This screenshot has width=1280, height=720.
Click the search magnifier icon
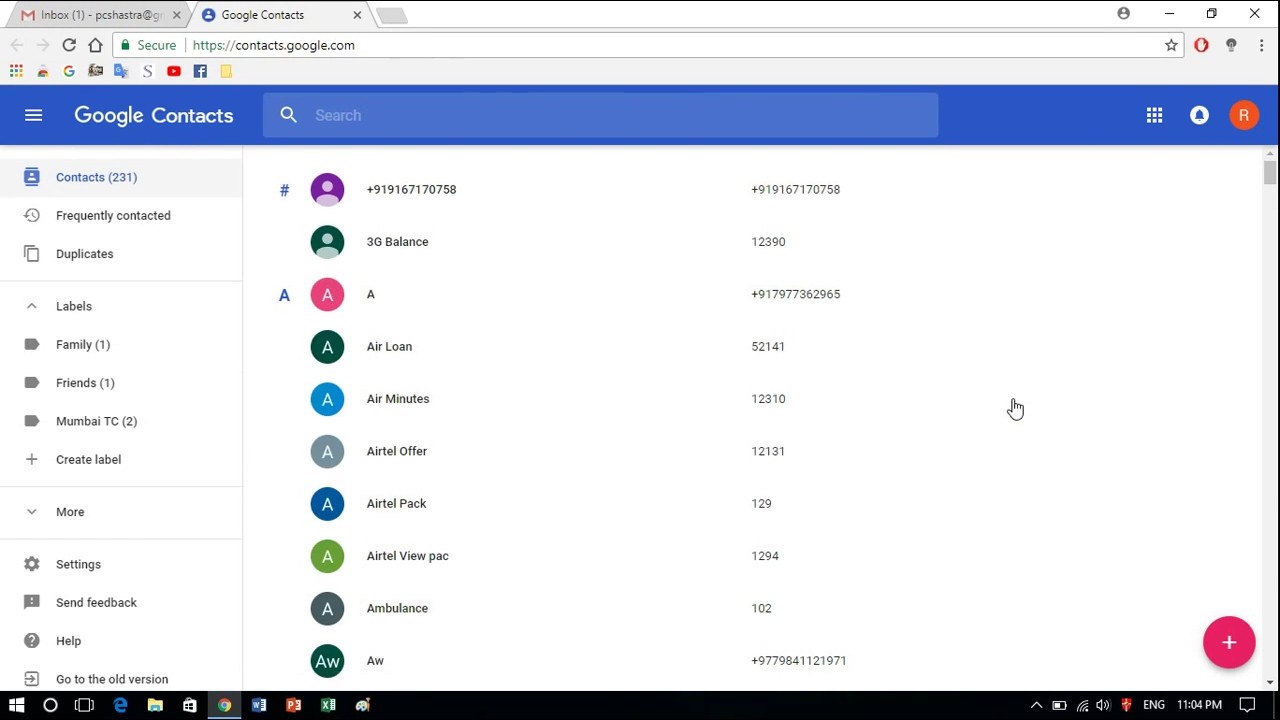pos(289,115)
